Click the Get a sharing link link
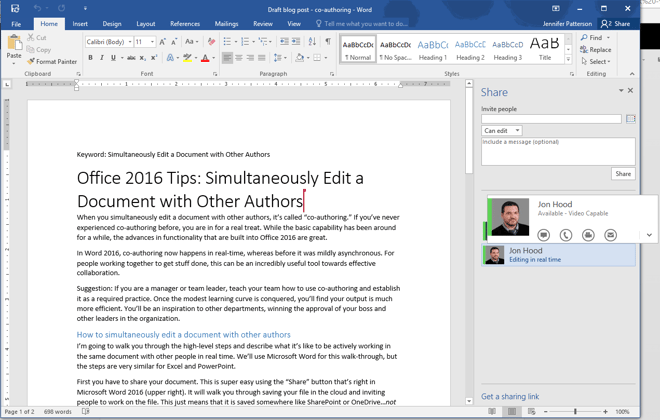The width and height of the screenshot is (660, 420). click(x=510, y=396)
